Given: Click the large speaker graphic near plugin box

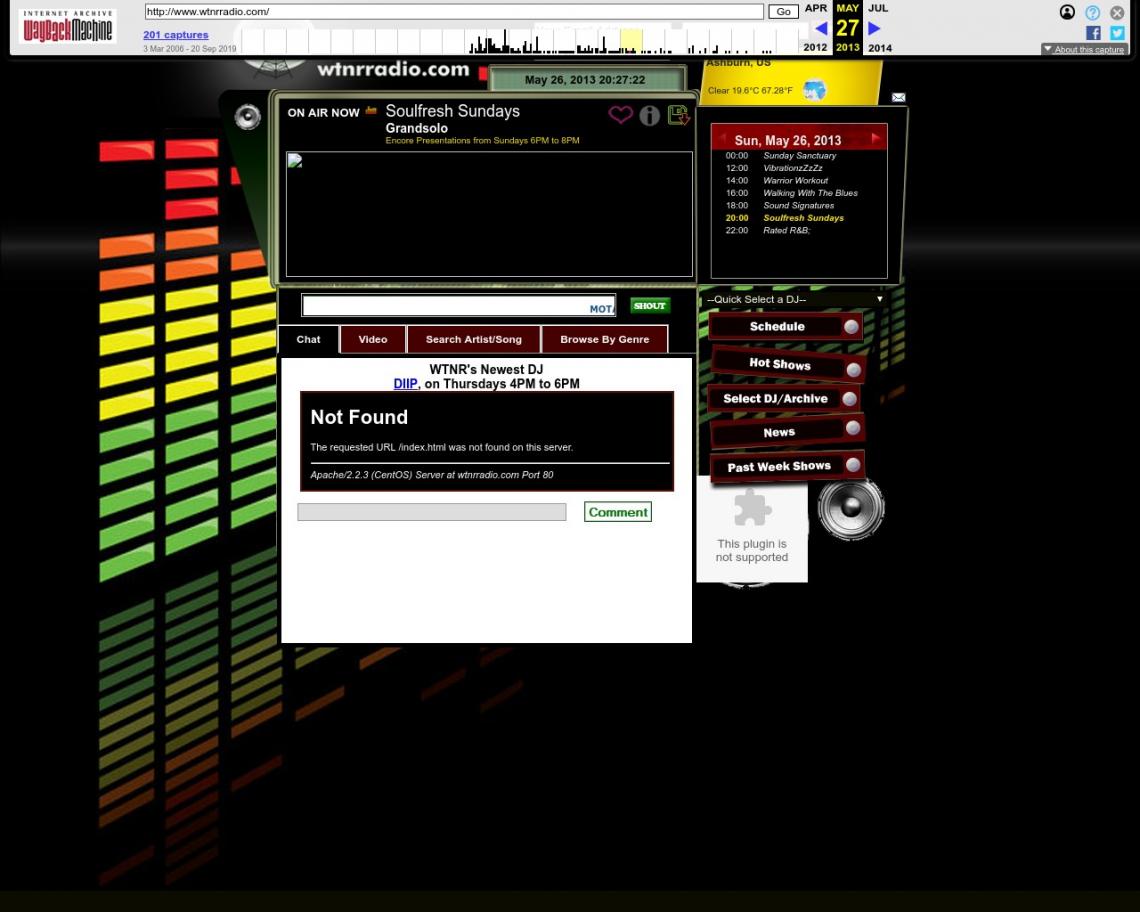Looking at the screenshot, I should pos(851,508).
